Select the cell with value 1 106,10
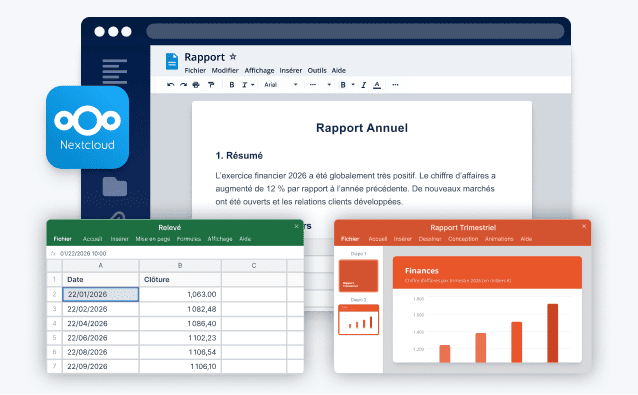 coord(180,366)
